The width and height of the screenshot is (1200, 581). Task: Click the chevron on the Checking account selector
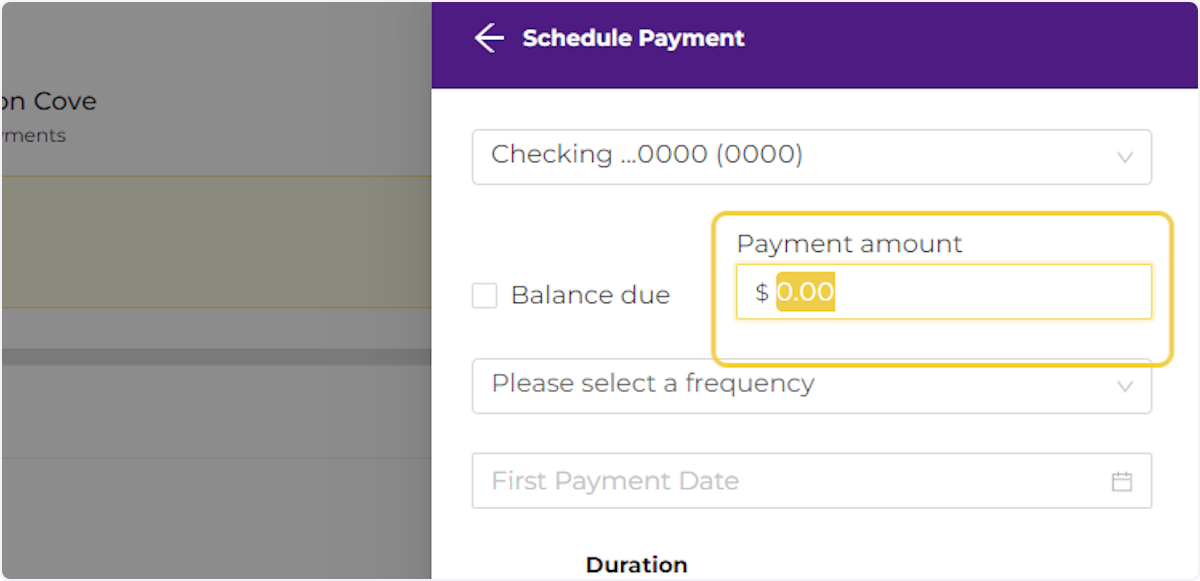[1124, 157]
